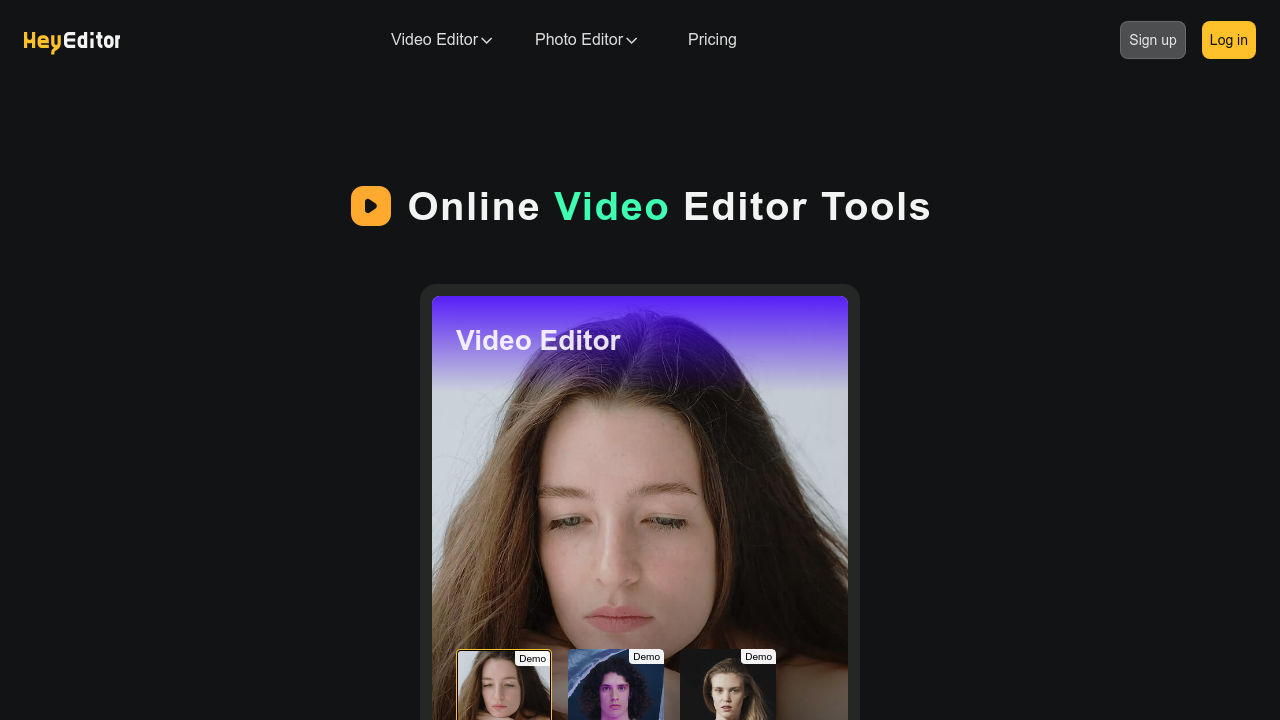Click the Online Video Editor Tools heading

point(669,207)
